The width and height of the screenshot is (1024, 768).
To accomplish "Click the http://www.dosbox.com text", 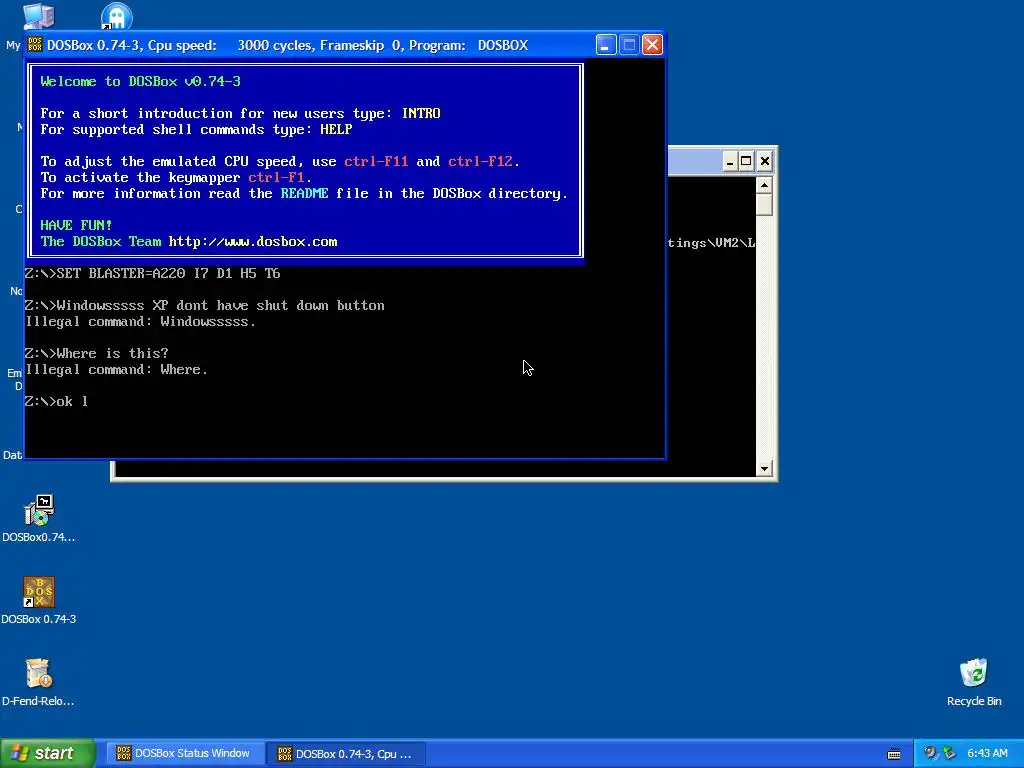I will pyautogui.click(x=253, y=242).
